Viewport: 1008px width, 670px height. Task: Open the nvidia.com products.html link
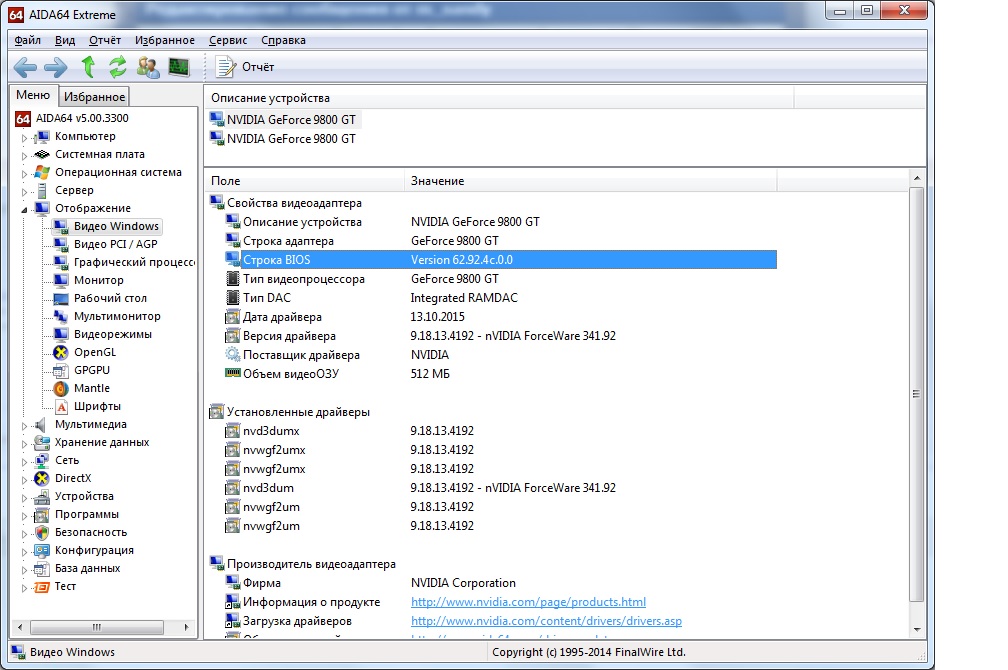528,602
